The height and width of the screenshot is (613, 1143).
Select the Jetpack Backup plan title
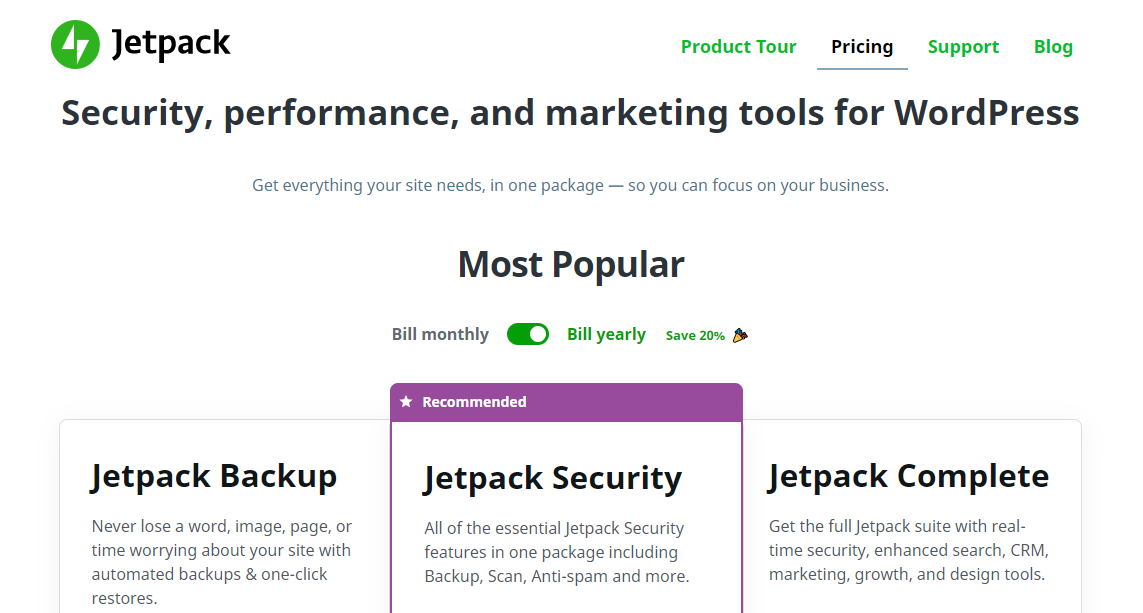coord(214,476)
